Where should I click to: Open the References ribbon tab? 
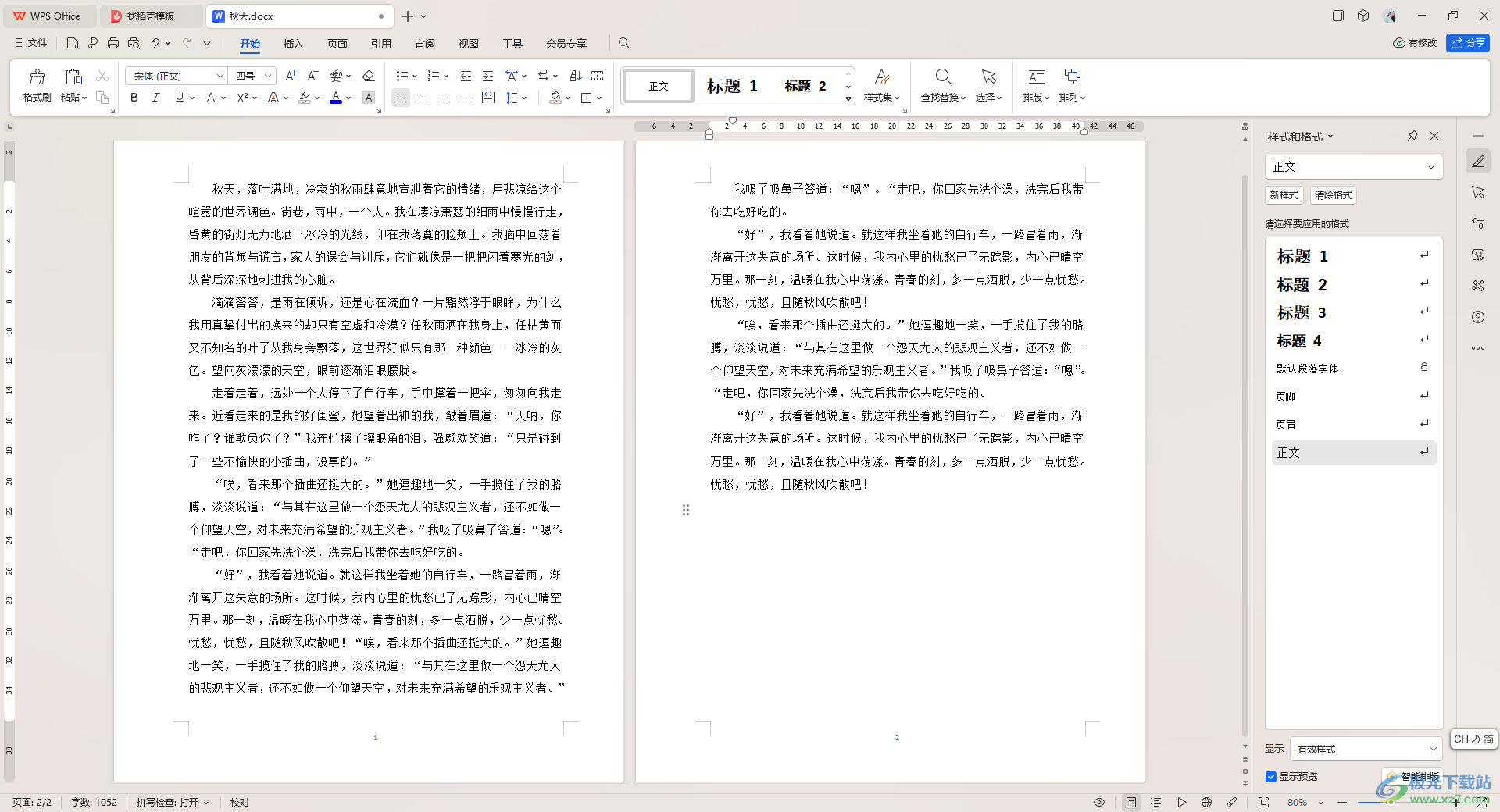click(380, 44)
